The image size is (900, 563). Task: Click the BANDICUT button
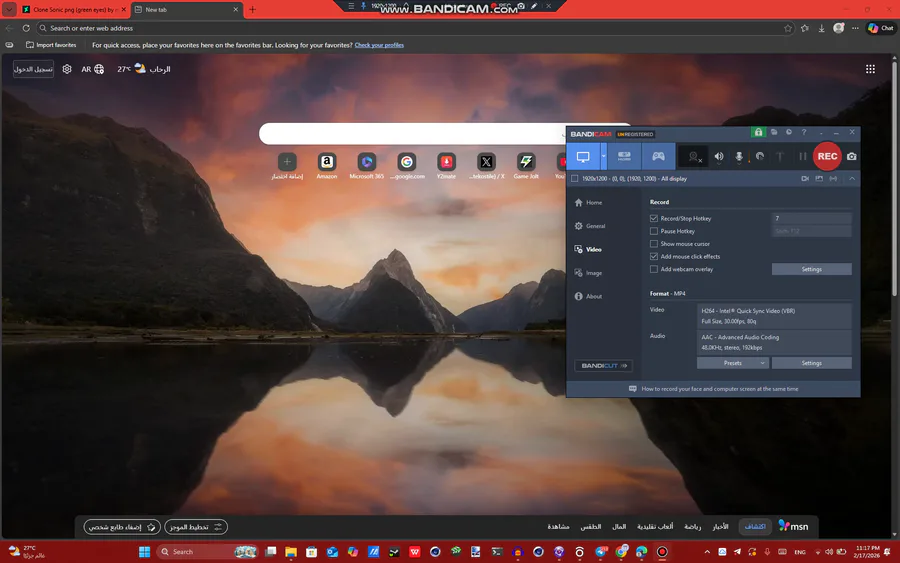click(x=603, y=366)
